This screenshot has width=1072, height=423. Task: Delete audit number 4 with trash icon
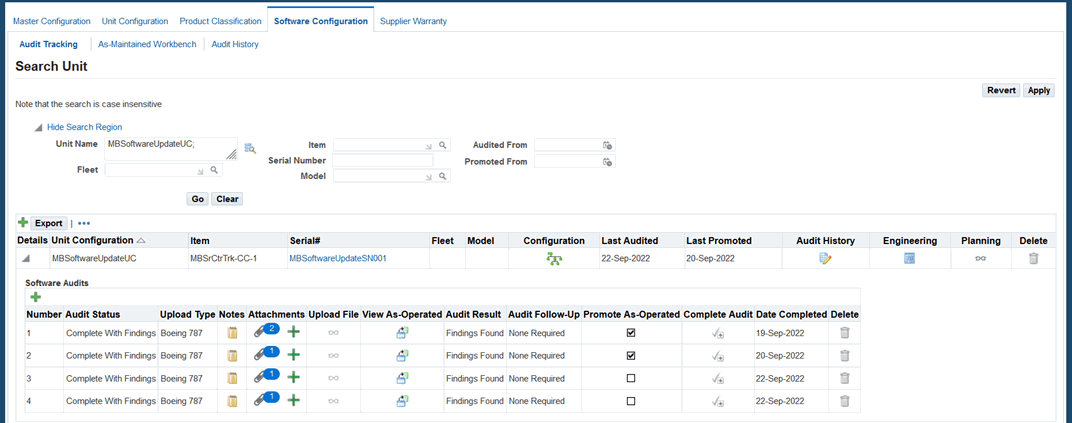tap(845, 401)
